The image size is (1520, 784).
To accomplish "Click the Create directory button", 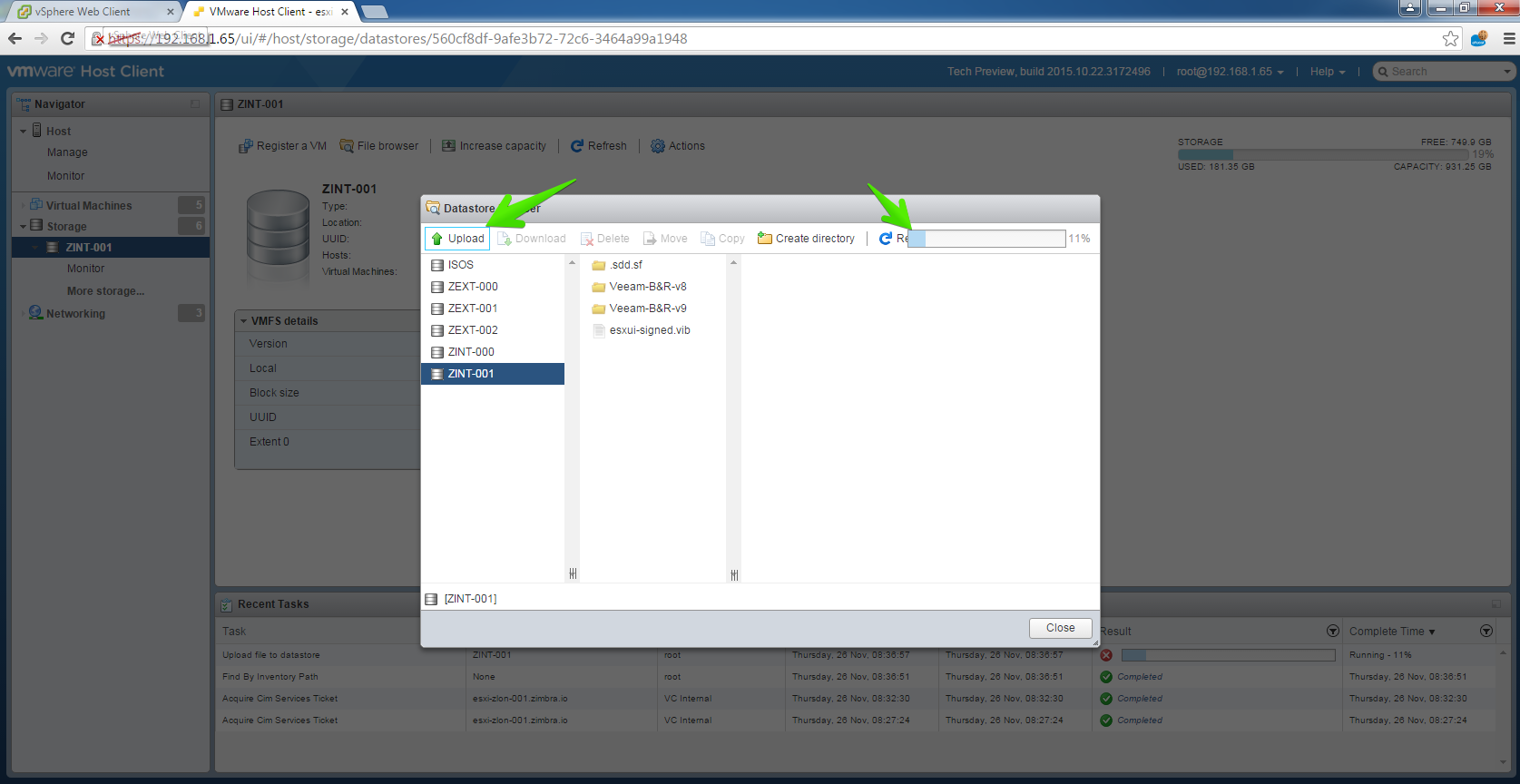I will (806, 239).
